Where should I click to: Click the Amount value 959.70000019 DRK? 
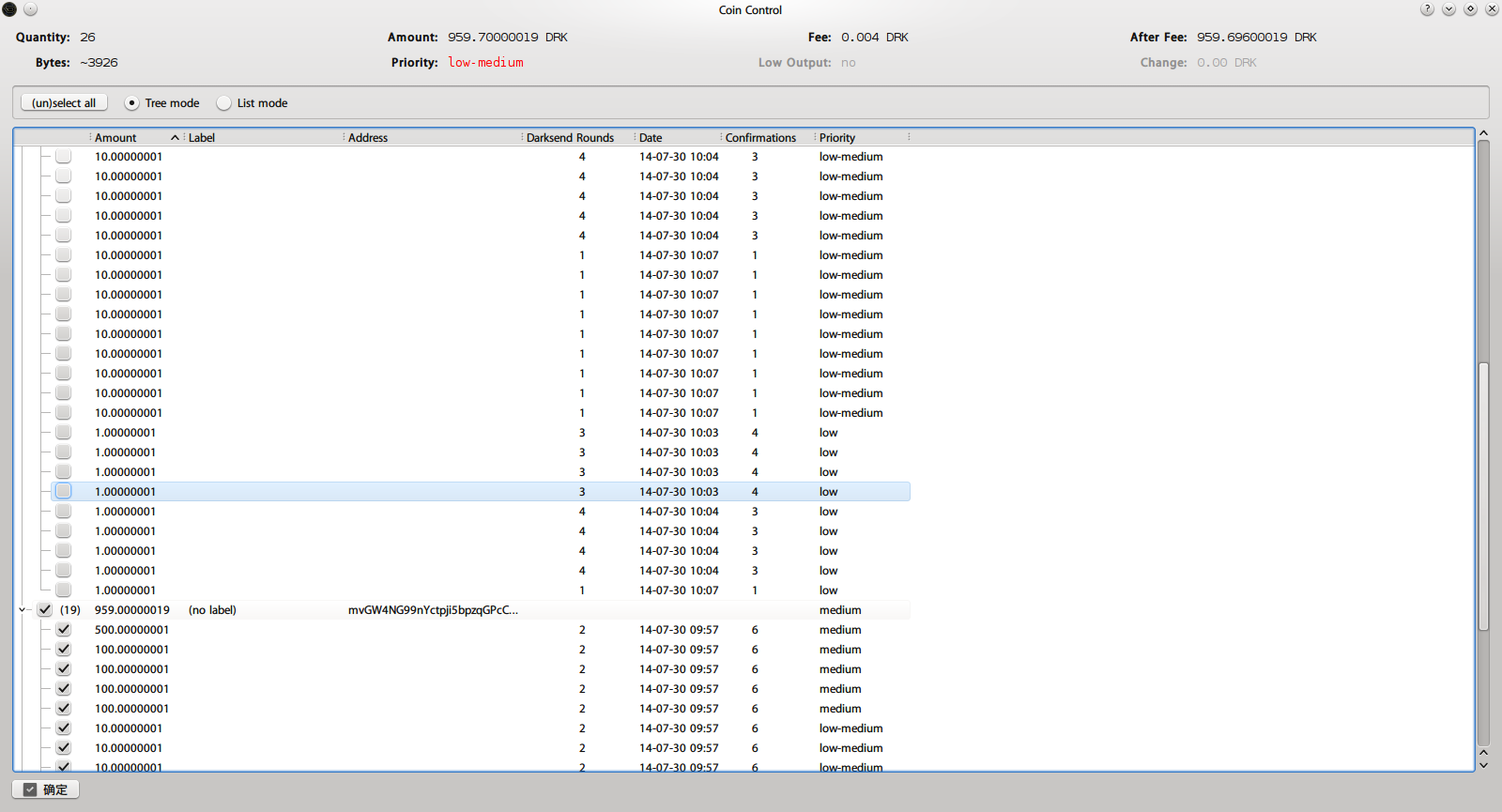(x=507, y=38)
